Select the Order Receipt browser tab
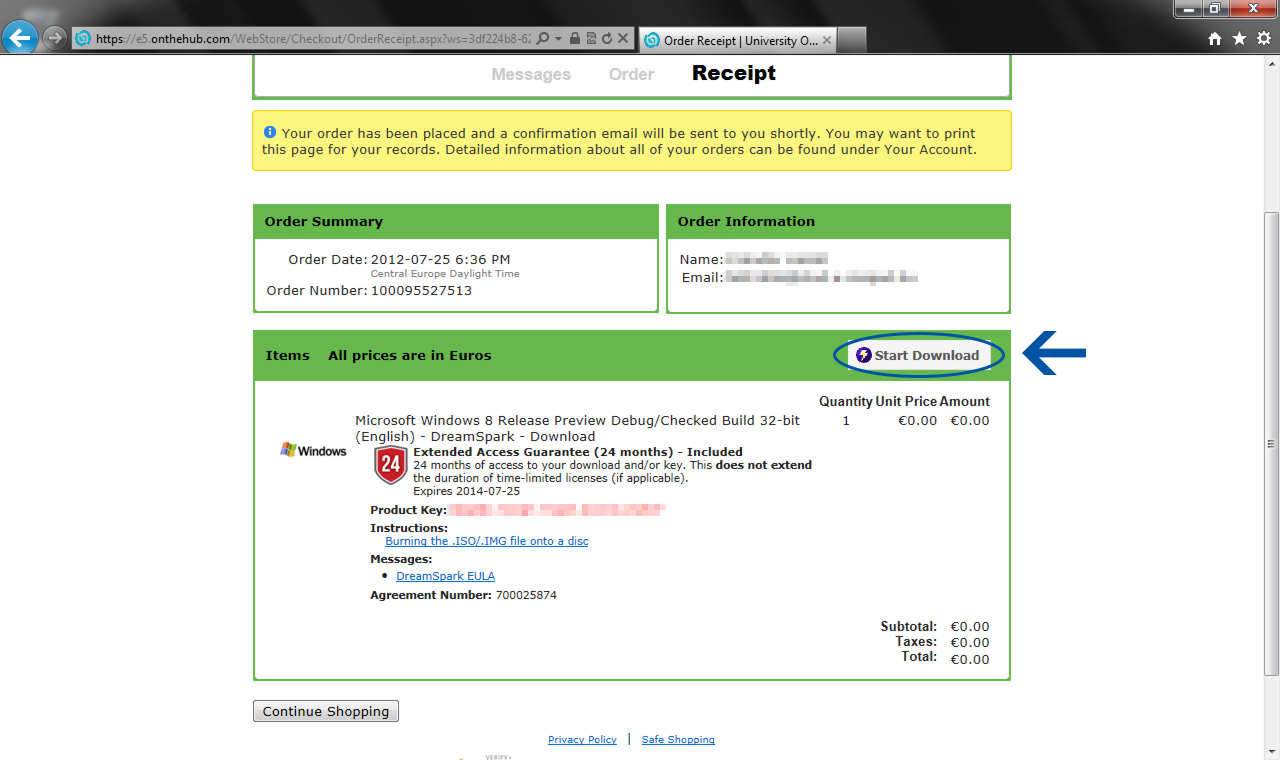The image size is (1280, 760). 737,40
